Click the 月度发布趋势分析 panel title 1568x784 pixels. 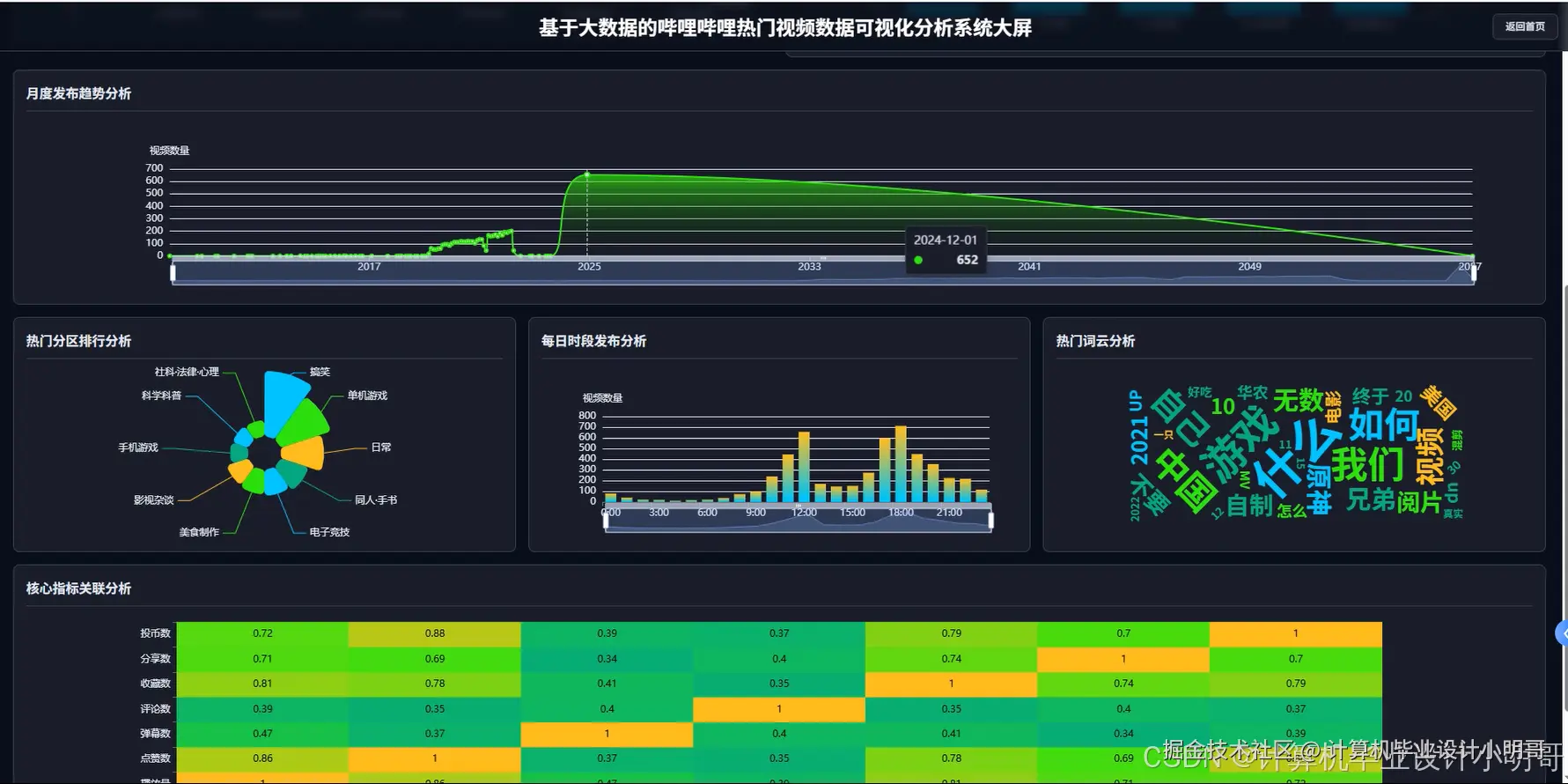78,93
